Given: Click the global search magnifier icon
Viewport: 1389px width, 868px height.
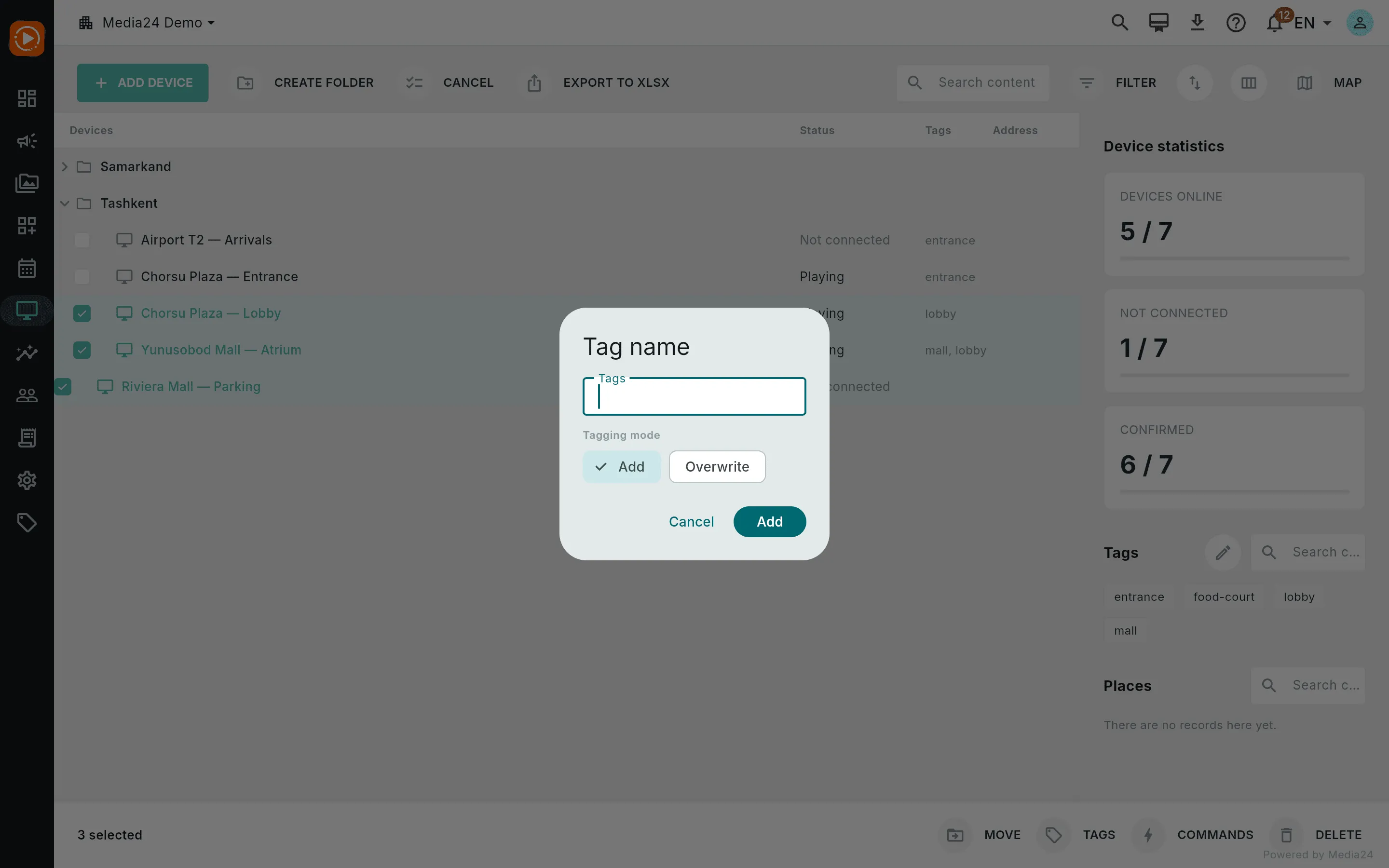Looking at the screenshot, I should pyautogui.click(x=1120, y=23).
